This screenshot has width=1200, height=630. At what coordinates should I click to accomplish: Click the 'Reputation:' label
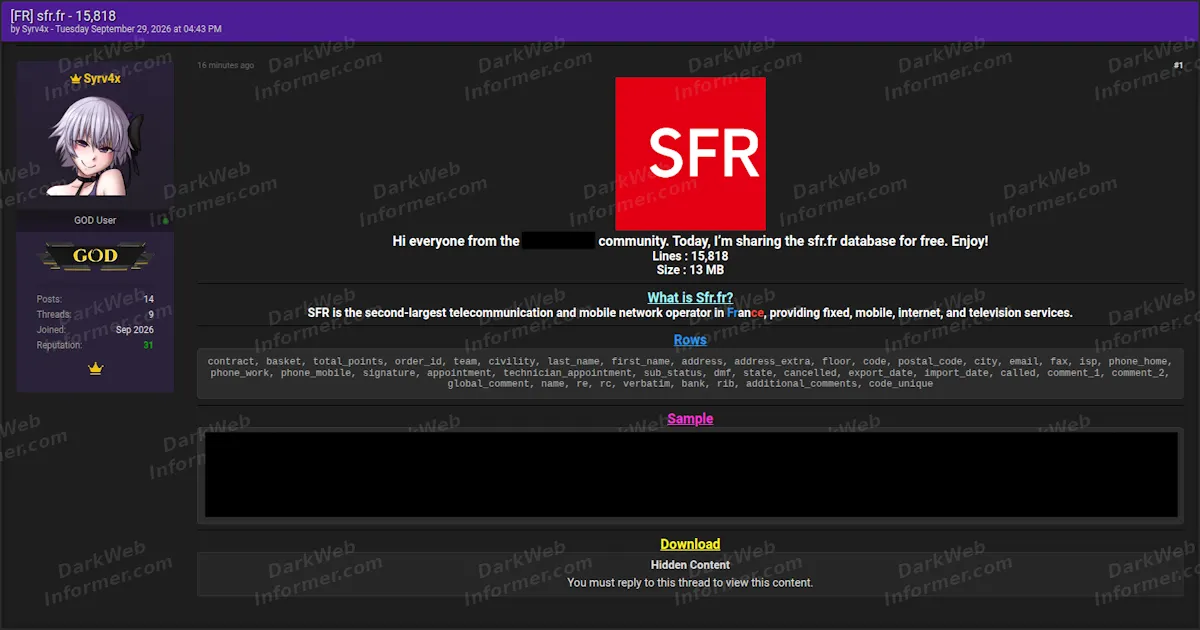60,345
